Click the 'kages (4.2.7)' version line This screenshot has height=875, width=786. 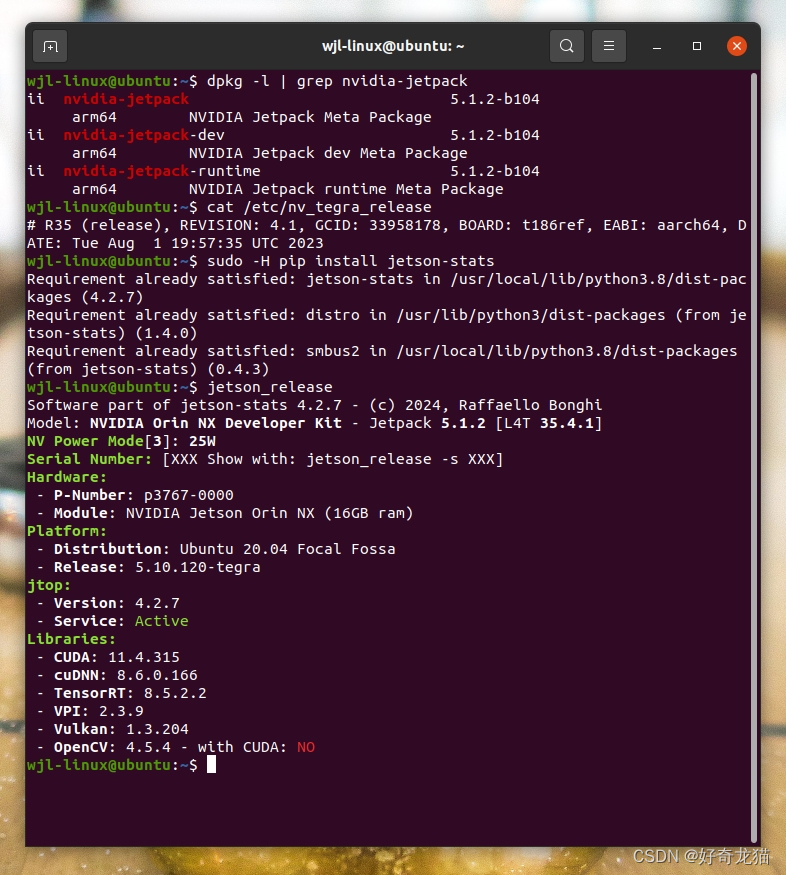85,297
